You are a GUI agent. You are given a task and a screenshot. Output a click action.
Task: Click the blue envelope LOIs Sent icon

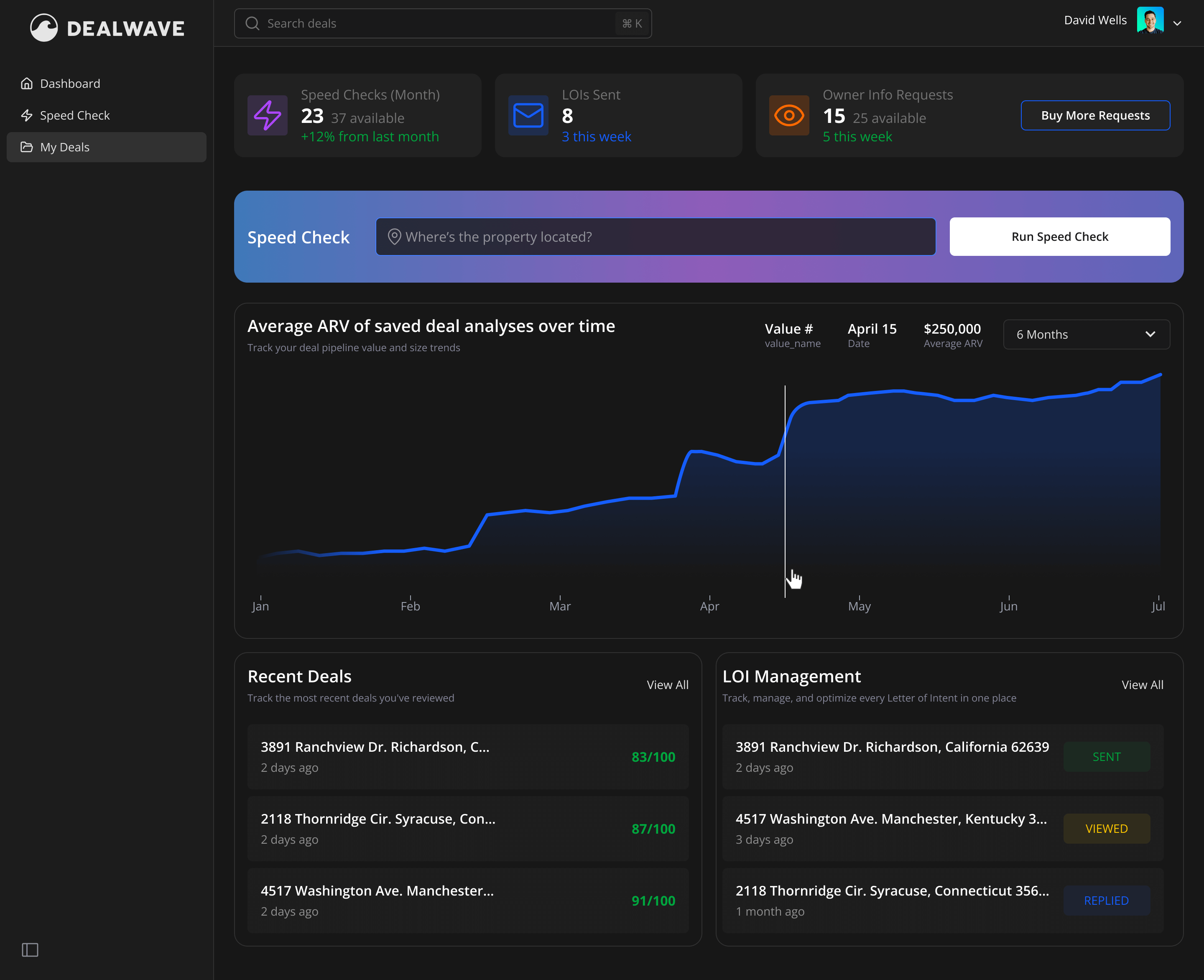[x=528, y=115]
